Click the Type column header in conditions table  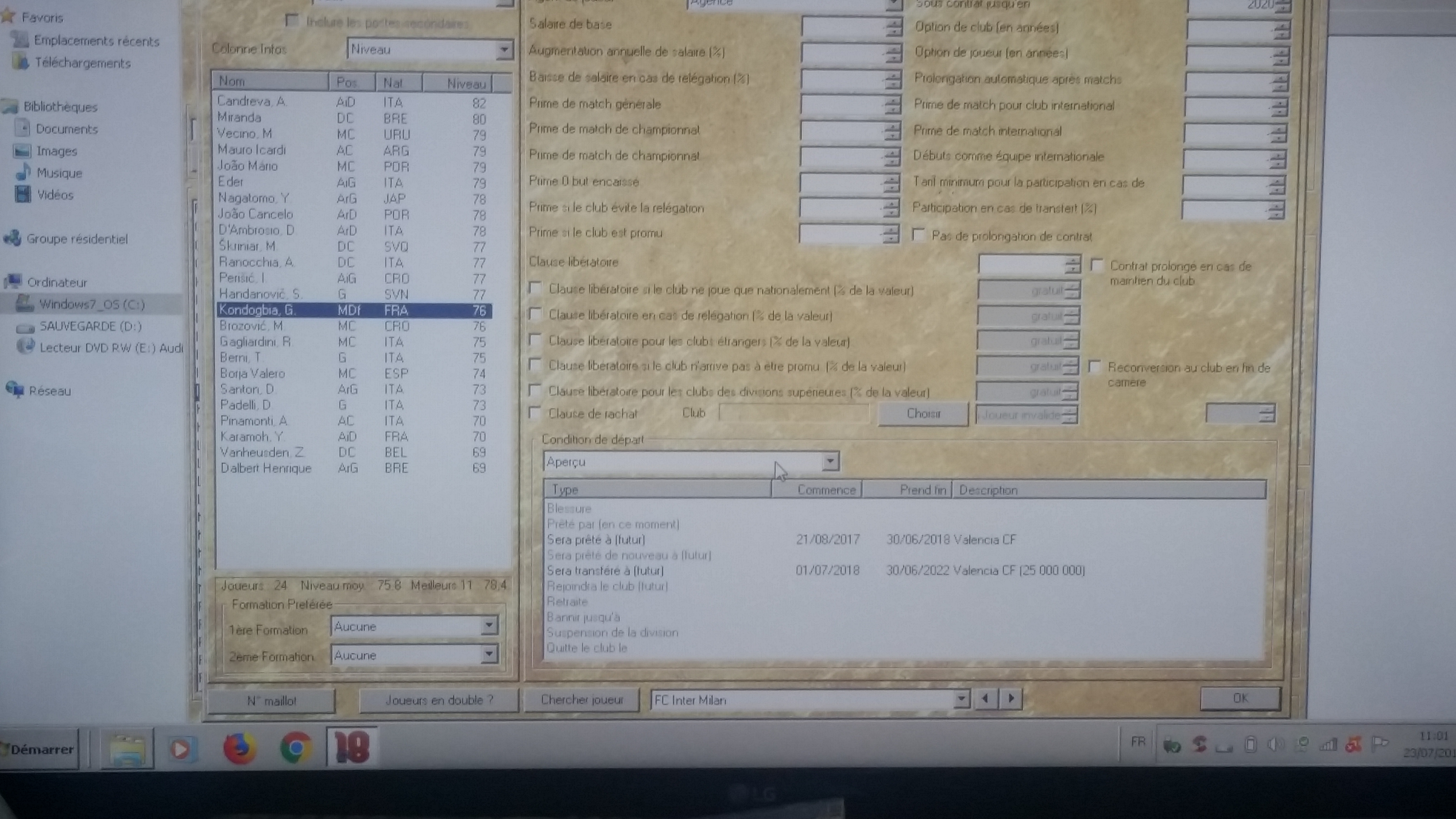(658, 490)
